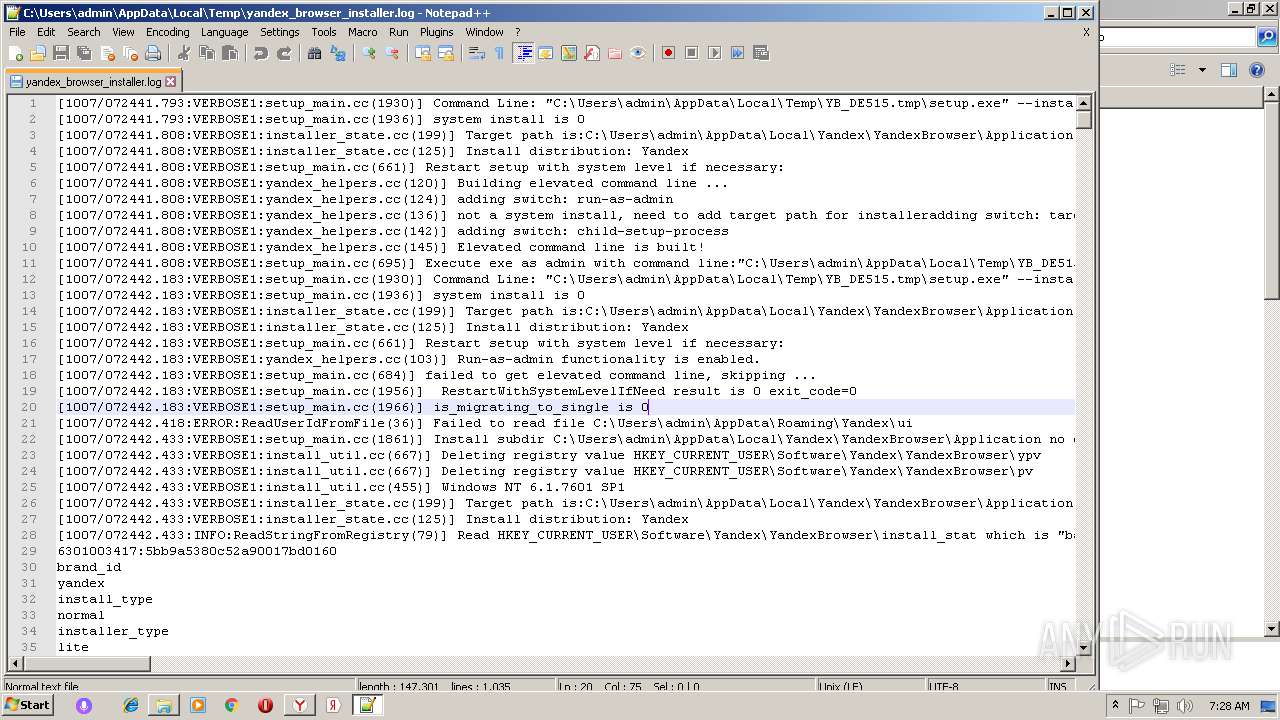This screenshot has width=1280, height=720.
Task: Select the yandex_browser_installer.log tab
Action: [92, 82]
